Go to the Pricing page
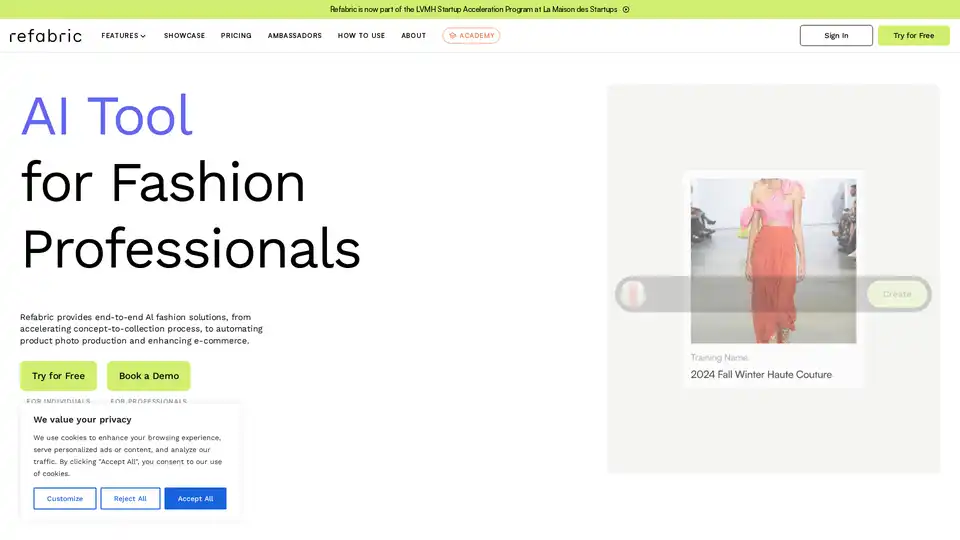 click(236, 36)
